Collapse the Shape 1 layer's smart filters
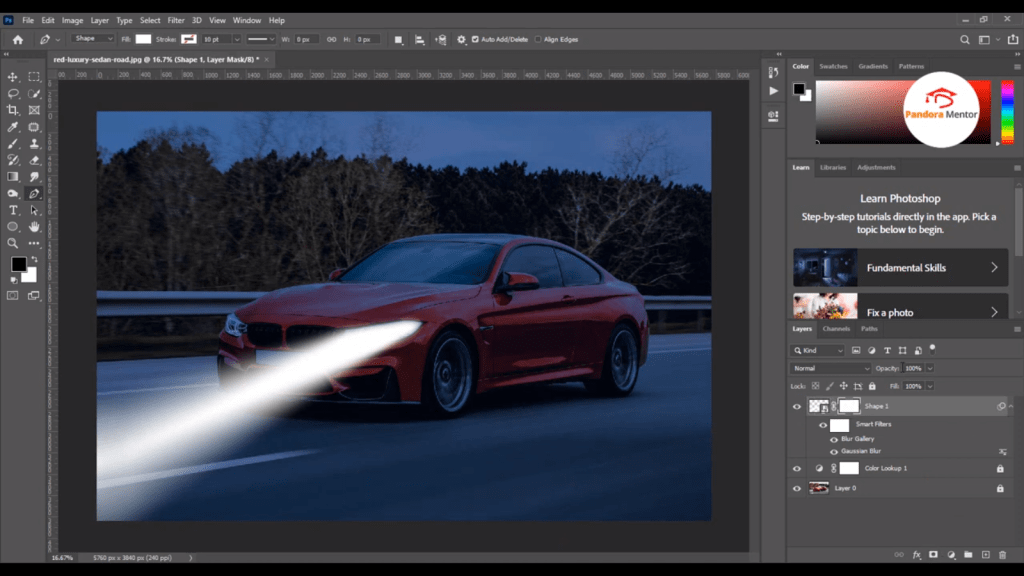The width and height of the screenshot is (1024, 576). pyautogui.click(x=1010, y=405)
